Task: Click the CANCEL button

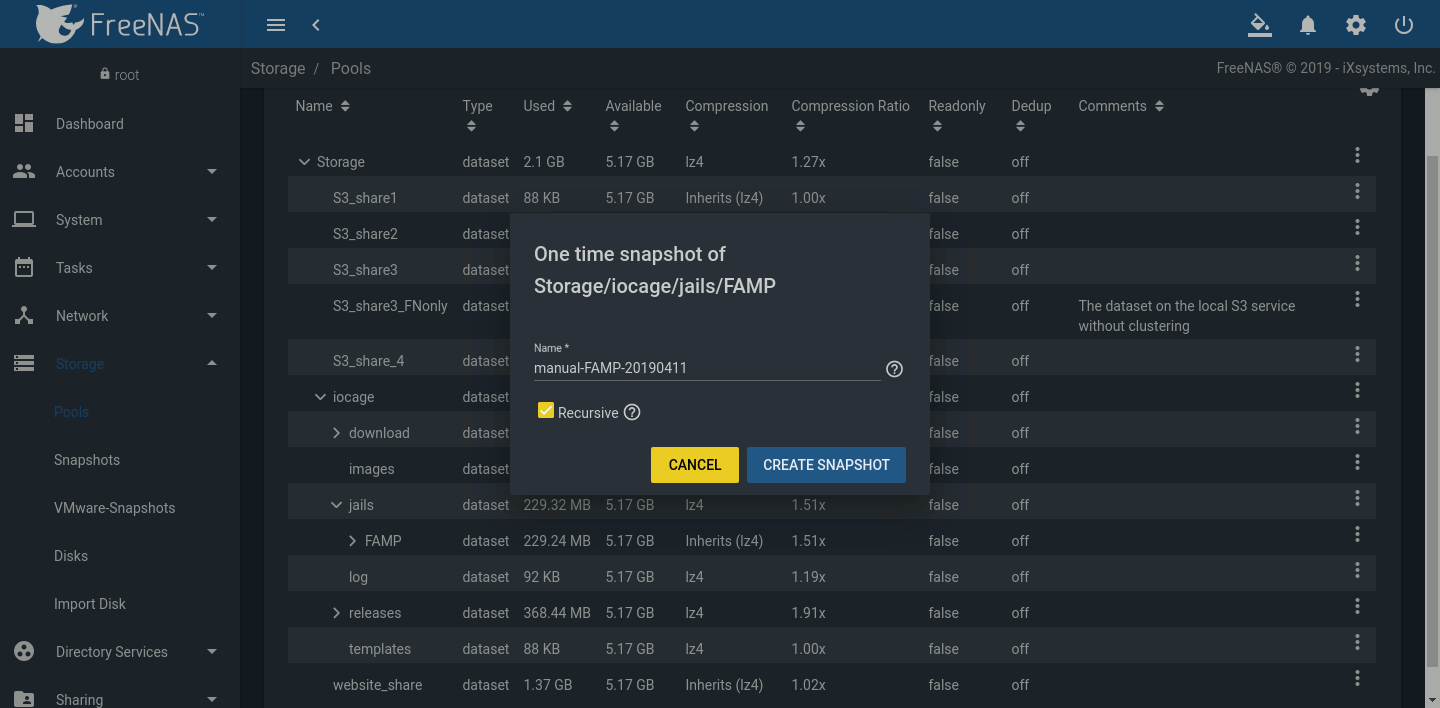Action: pos(695,465)
